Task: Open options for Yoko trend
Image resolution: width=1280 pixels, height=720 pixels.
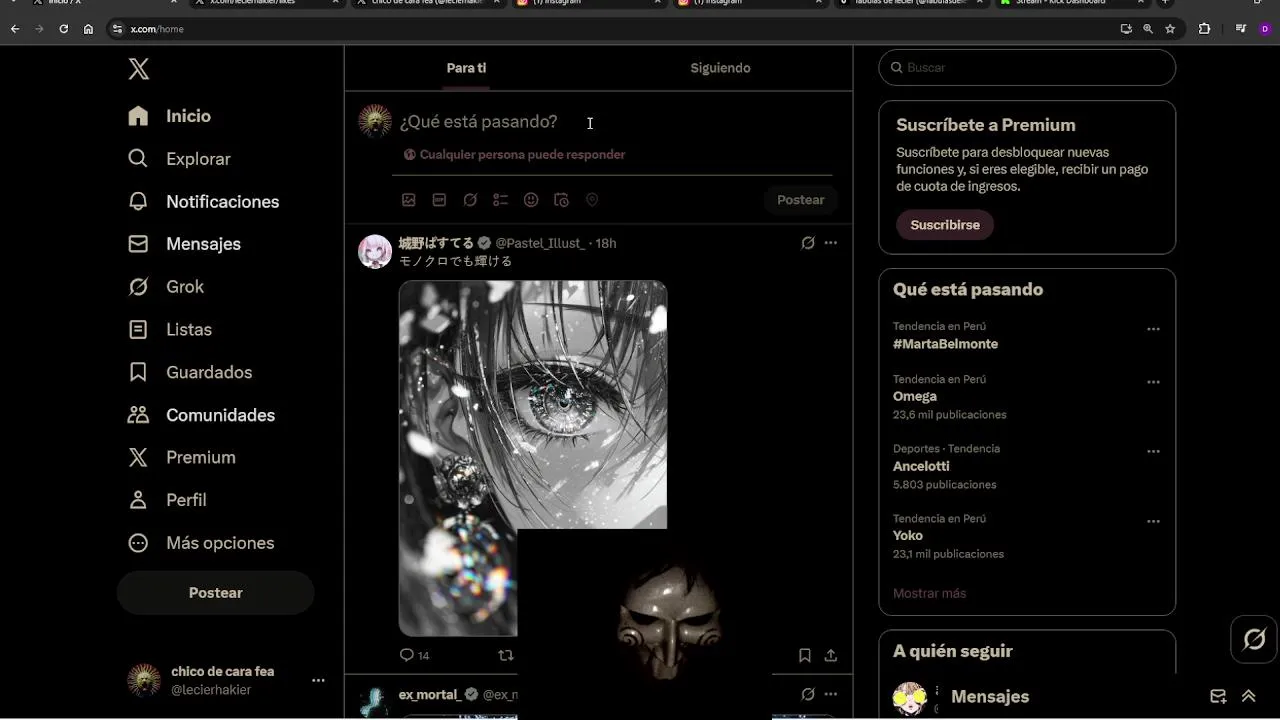Action: pos(1153,521)
